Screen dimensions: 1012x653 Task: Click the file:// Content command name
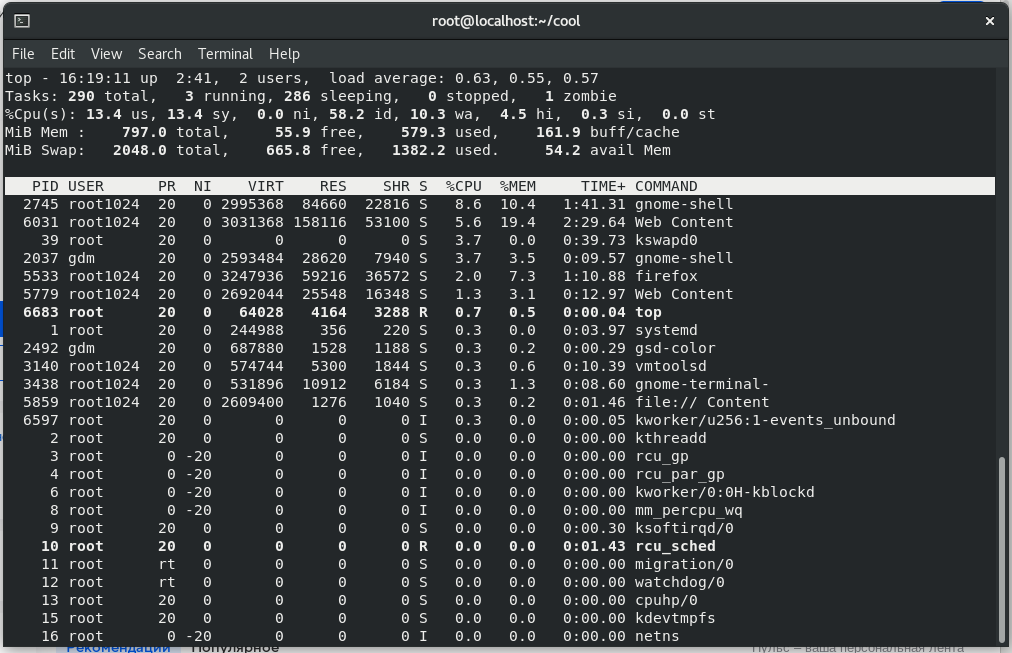click(x=702, y=403)
